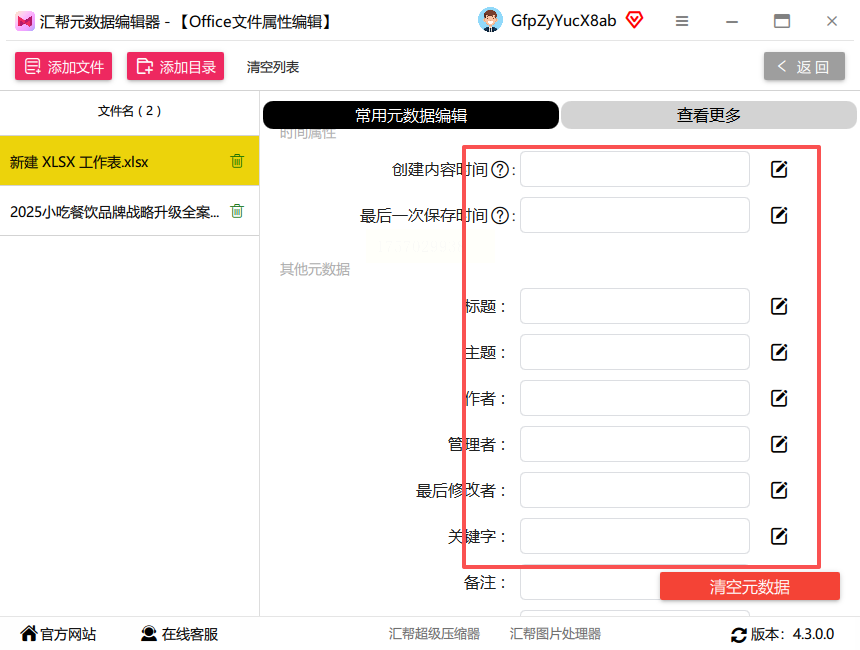
Task: Click 添加文件 button
Action: 64,66
